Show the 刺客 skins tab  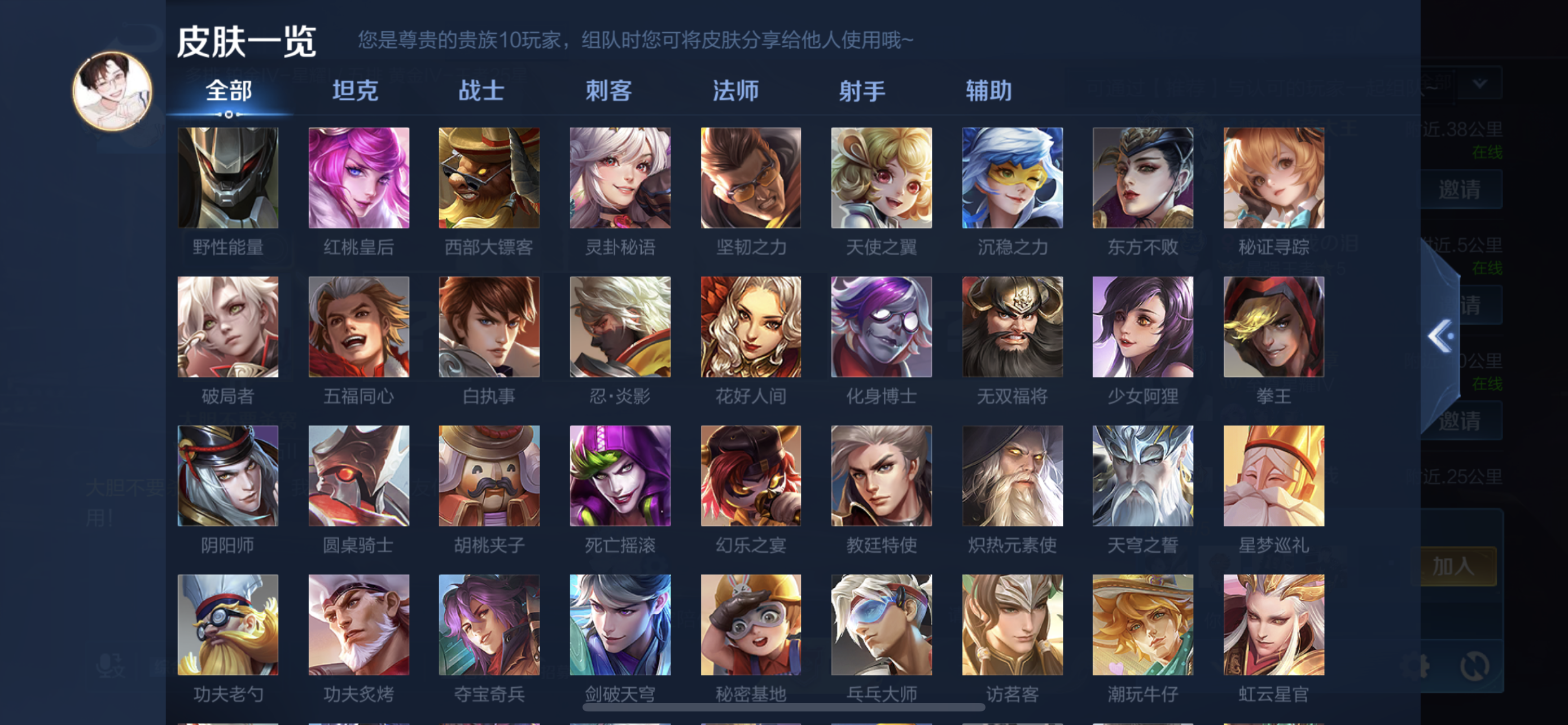click(608, 91)
